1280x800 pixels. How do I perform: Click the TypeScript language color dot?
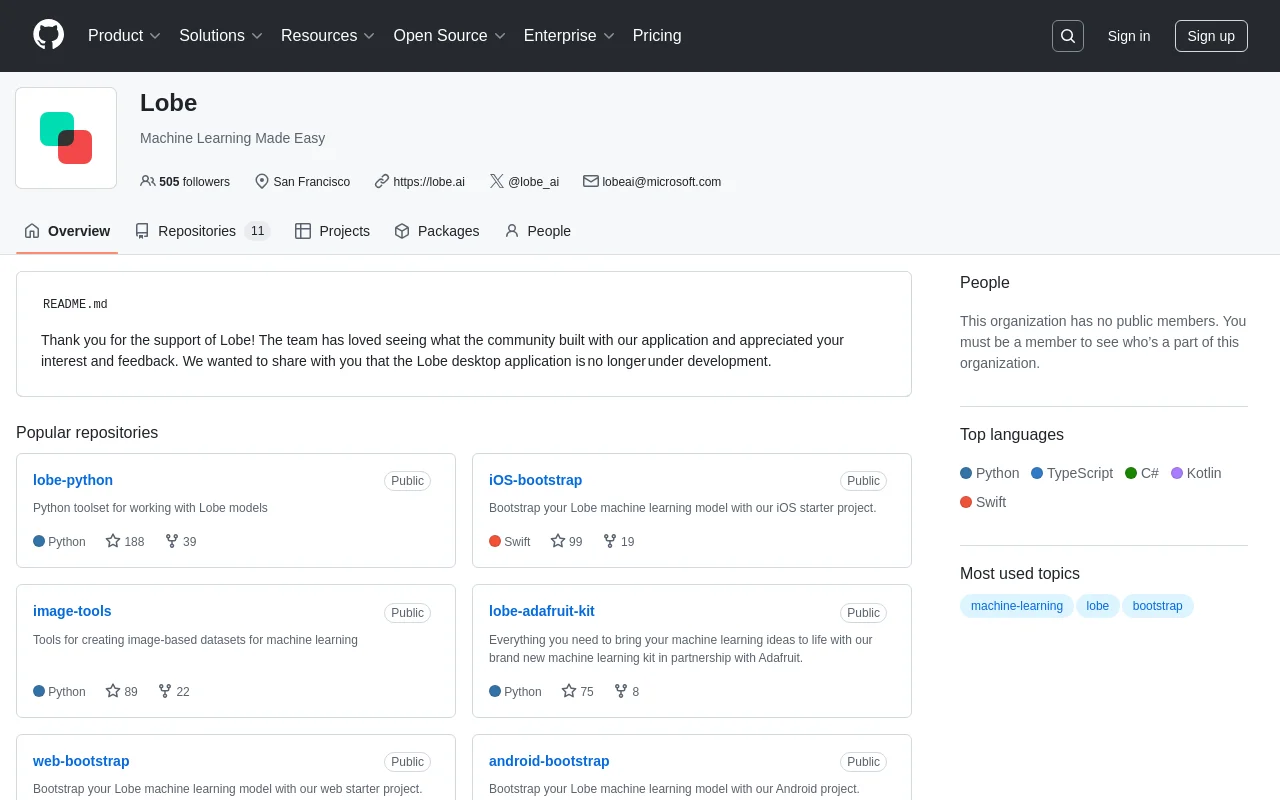pyautogui.click(x=1037, y=473)
